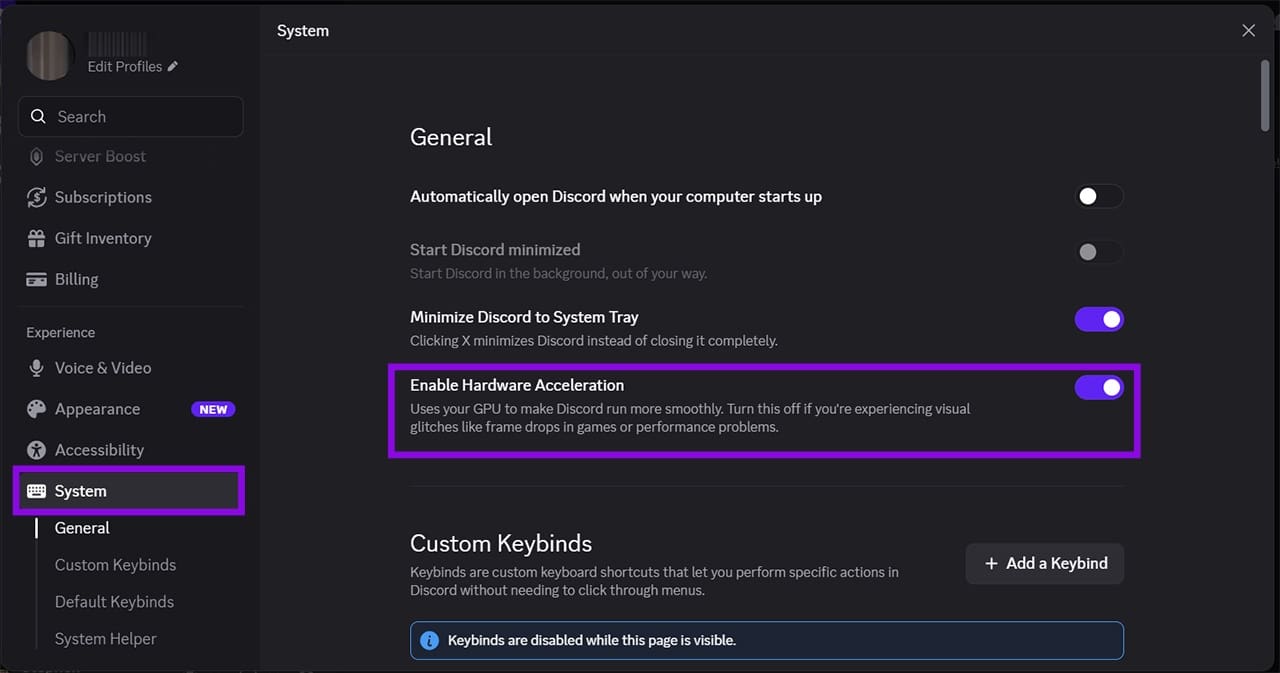
Task: Open Subscriptions settings page
Action: click(130, 197)
